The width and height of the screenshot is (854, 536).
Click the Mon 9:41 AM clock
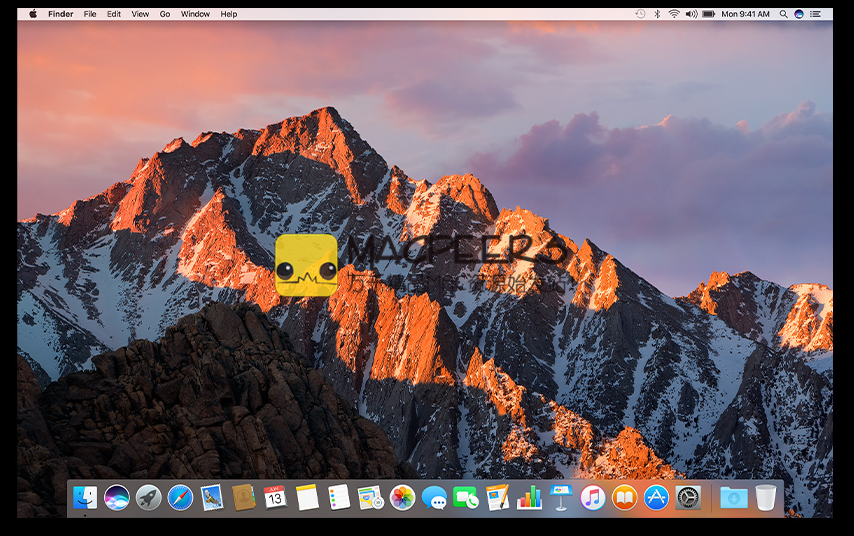click(746, 14)
